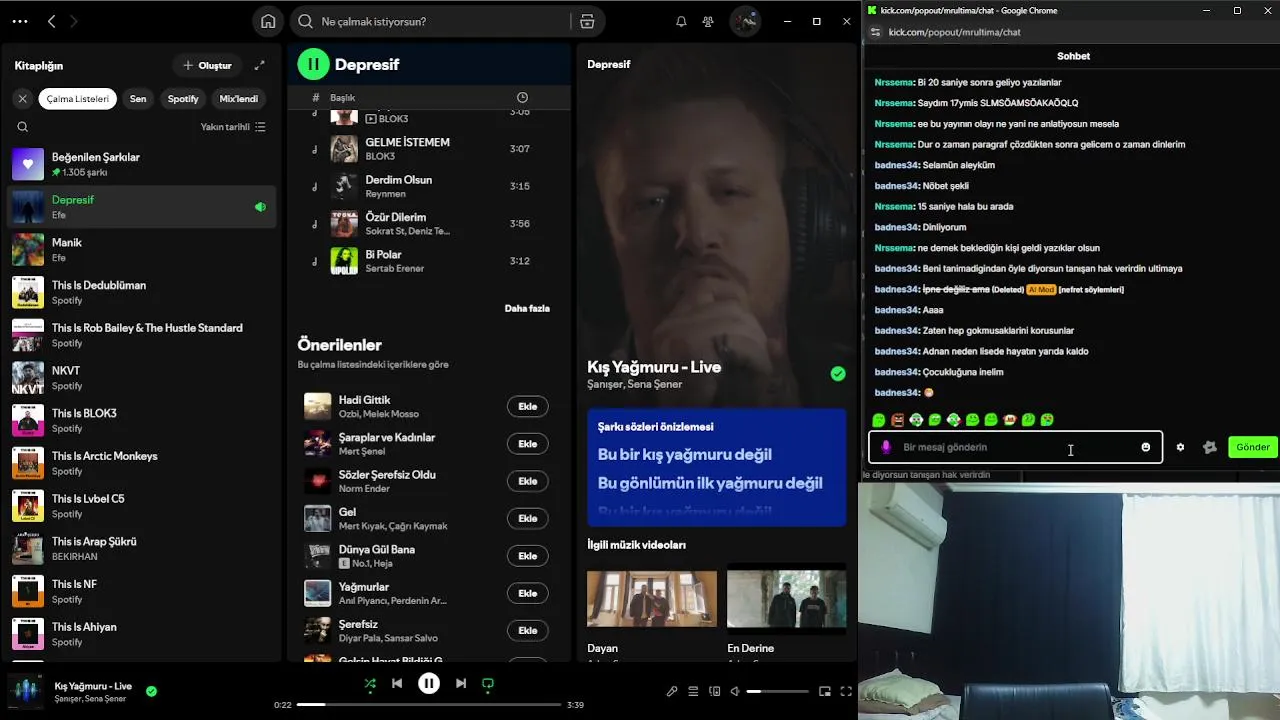Click the Kick chat message input field

point(1015,447)
